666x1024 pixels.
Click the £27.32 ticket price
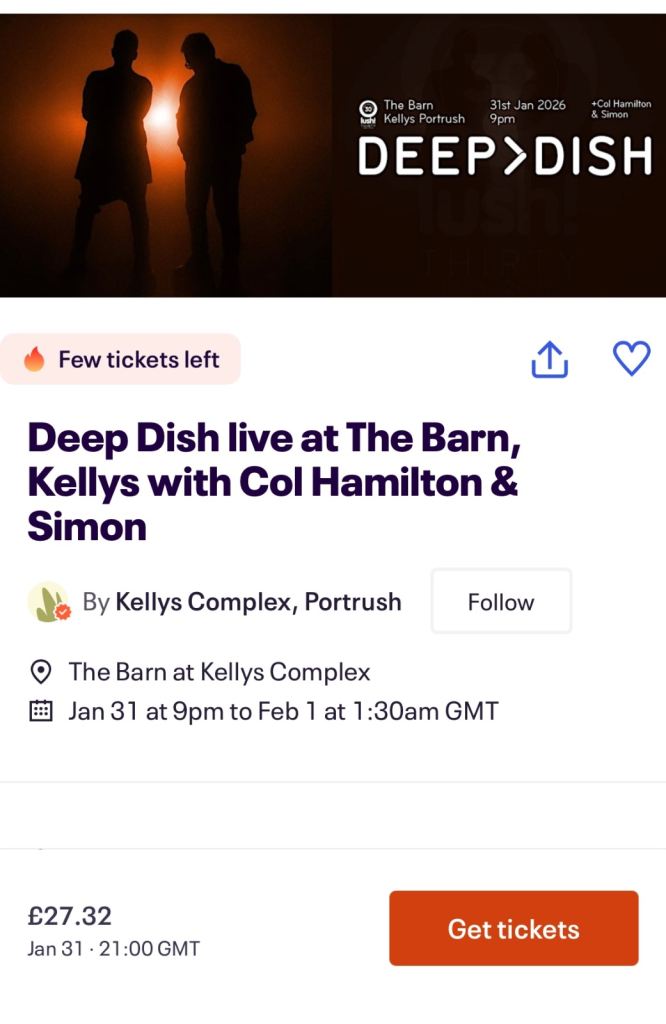[x=70, y=915]
